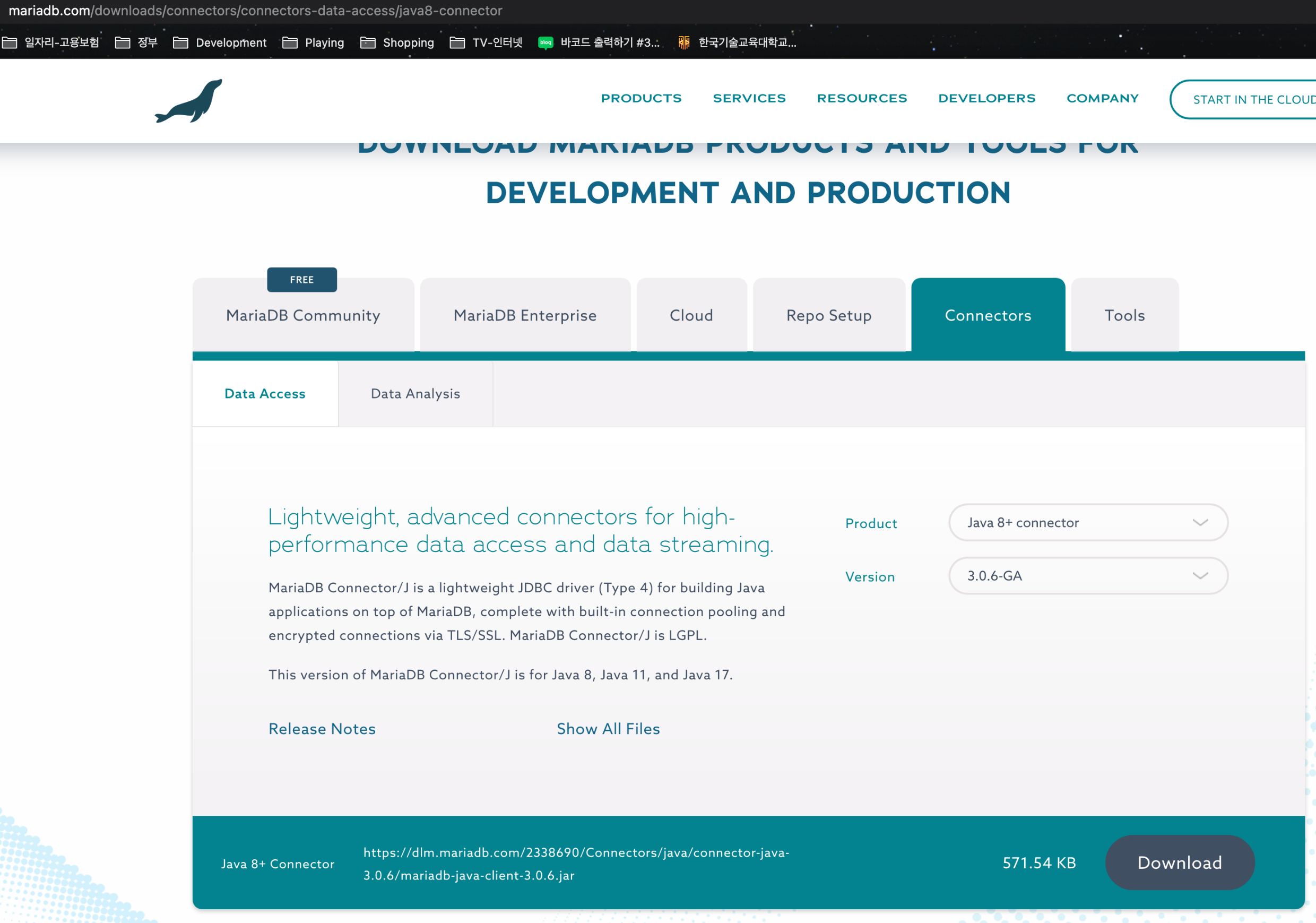
Task: Expand the Product dropdown showing Java 8+ connector
Action: (x=1088, y=522)
